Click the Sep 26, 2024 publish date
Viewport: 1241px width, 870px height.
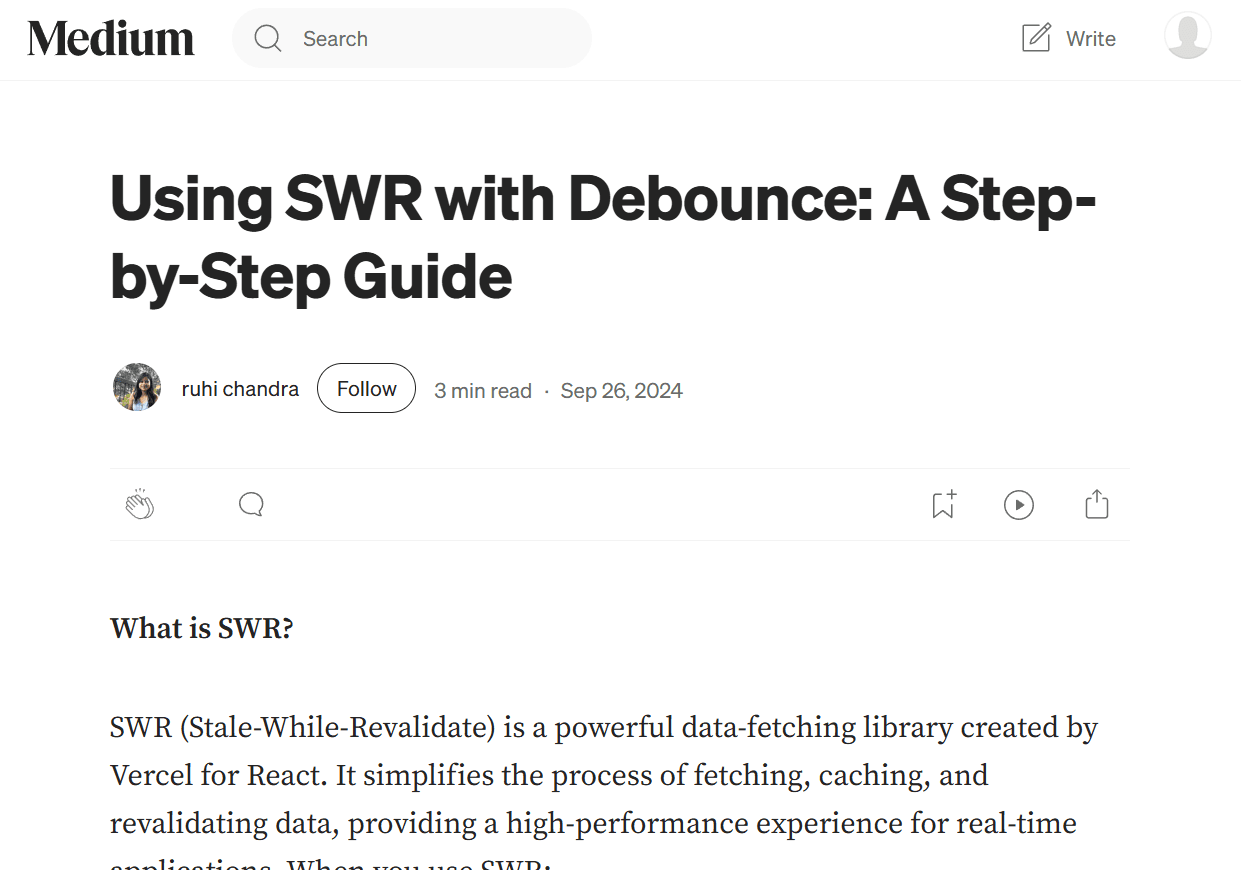tap(621, 390)
